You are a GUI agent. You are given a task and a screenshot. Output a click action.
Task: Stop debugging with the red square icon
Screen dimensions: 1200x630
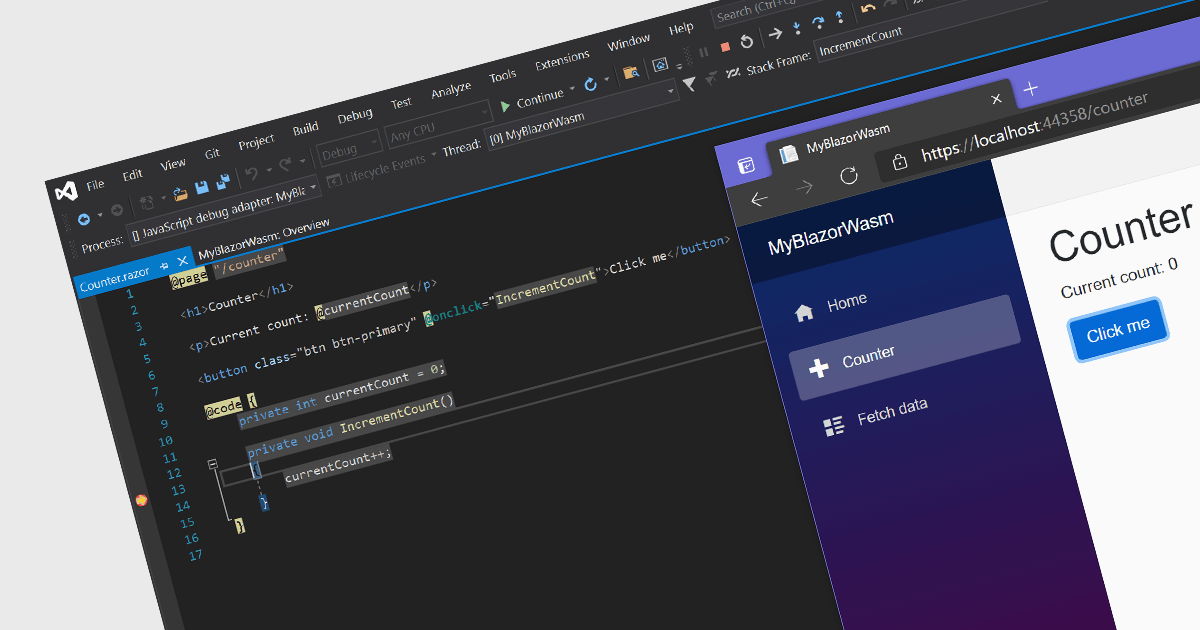click(725, 46)
